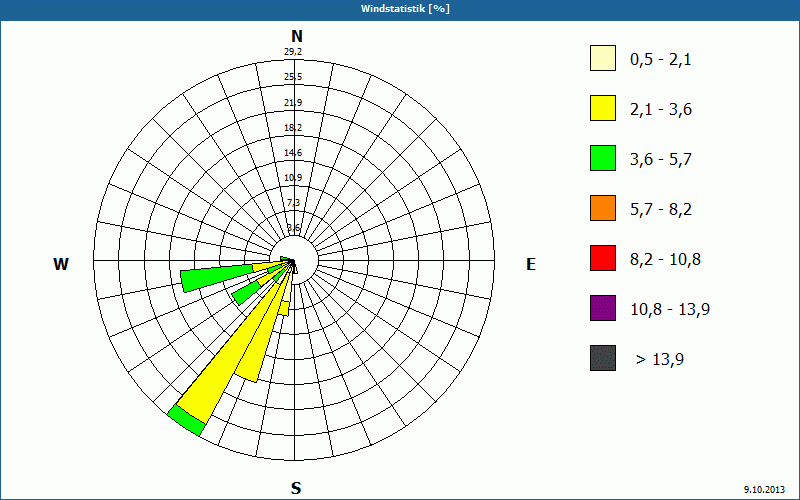Click the 7,3 radial axis value

293,203
